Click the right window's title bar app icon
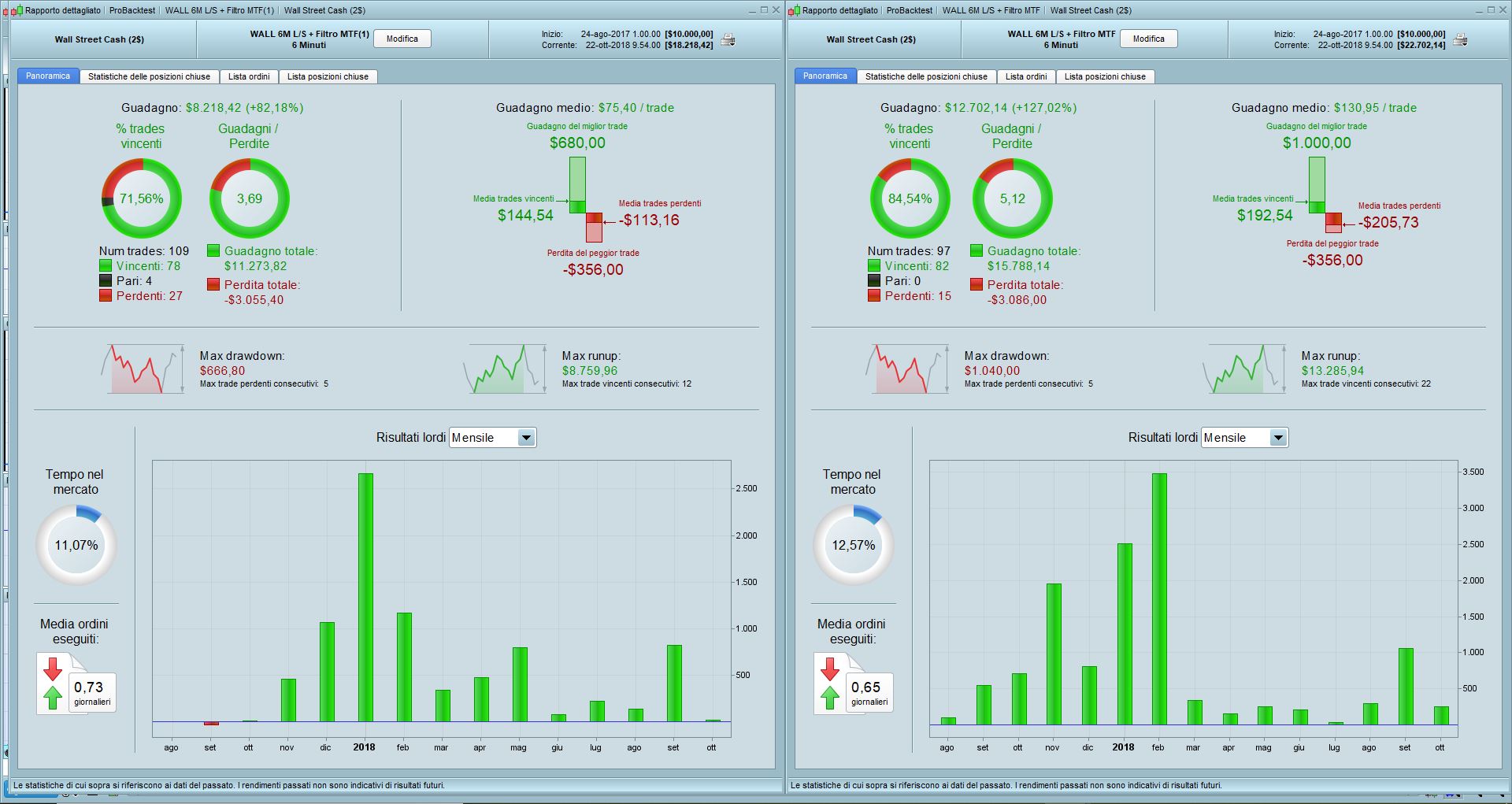 pos(794,10)
